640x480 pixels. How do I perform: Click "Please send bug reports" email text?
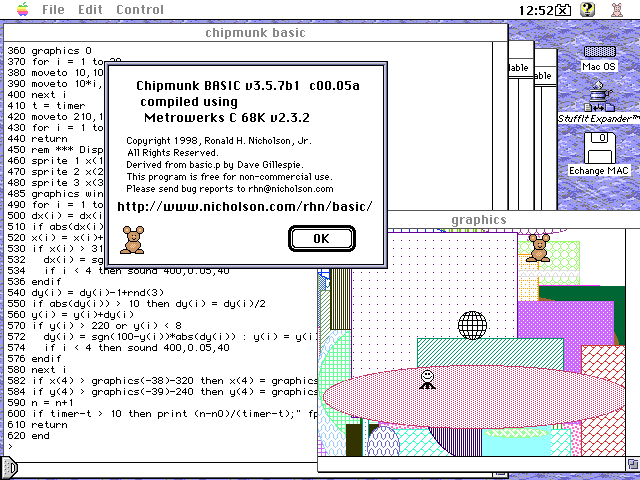pos(230,189)
